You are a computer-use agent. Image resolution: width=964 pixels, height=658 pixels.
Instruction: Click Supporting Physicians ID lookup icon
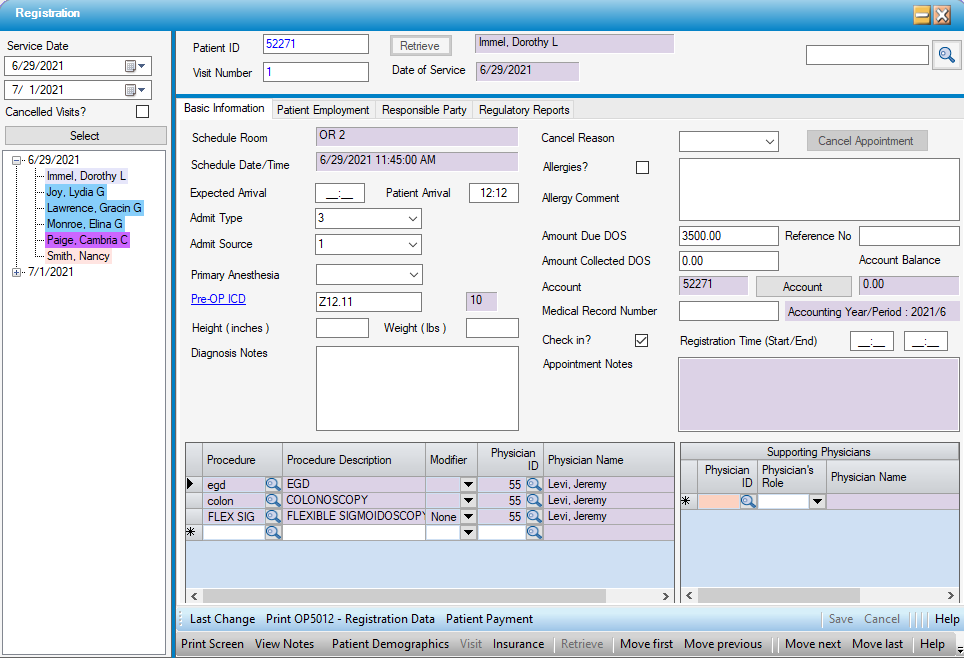pyautogui.click(x=748, y=502)
